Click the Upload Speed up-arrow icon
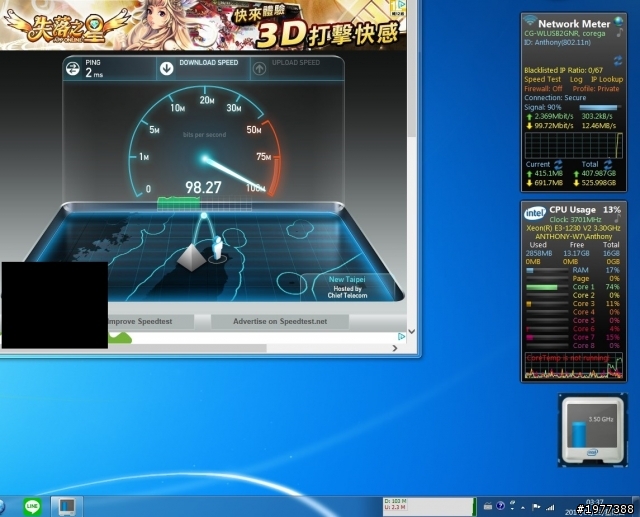 [260, 69]
